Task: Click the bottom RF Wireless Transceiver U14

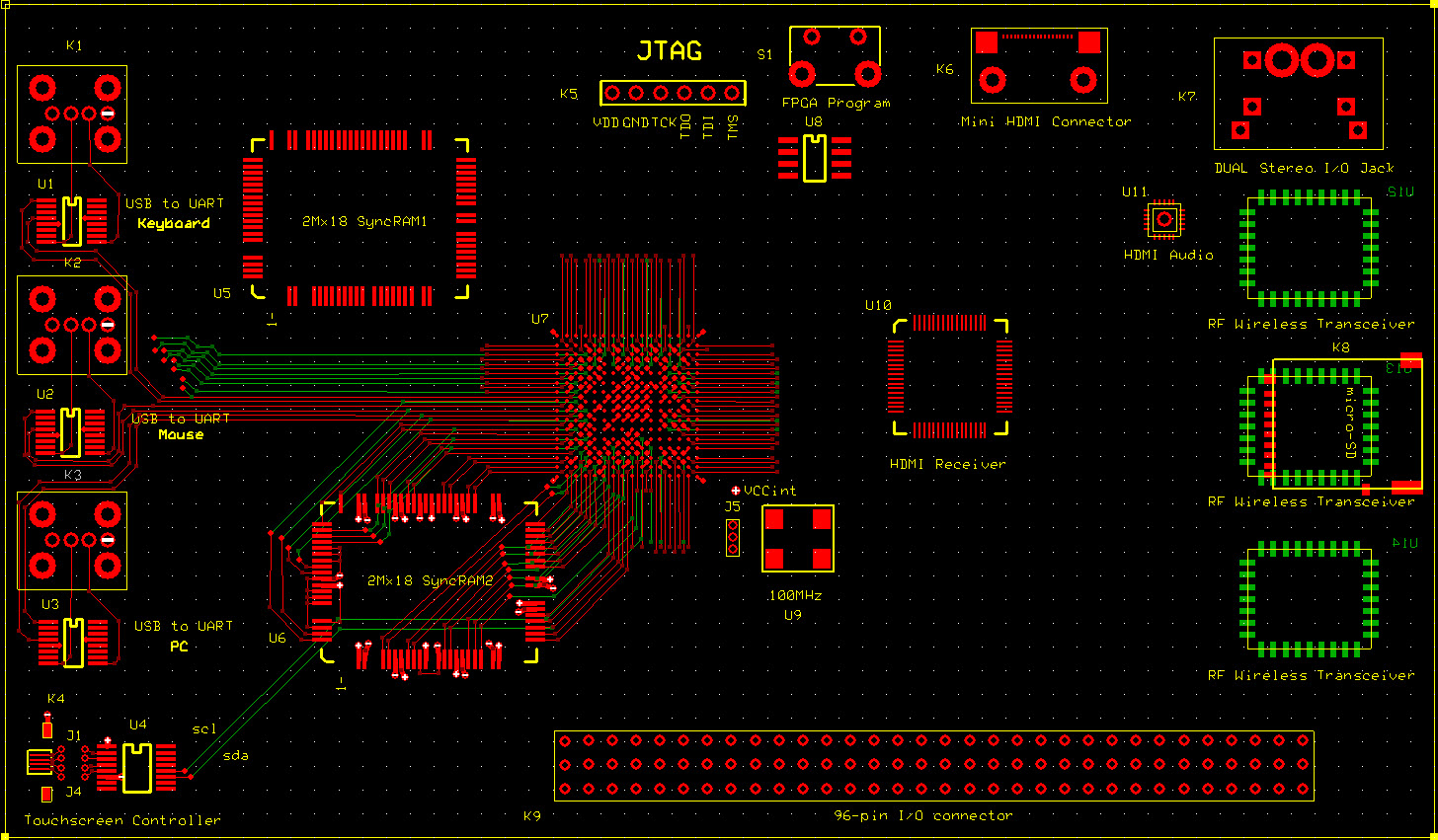Action: click(1309, 600)
